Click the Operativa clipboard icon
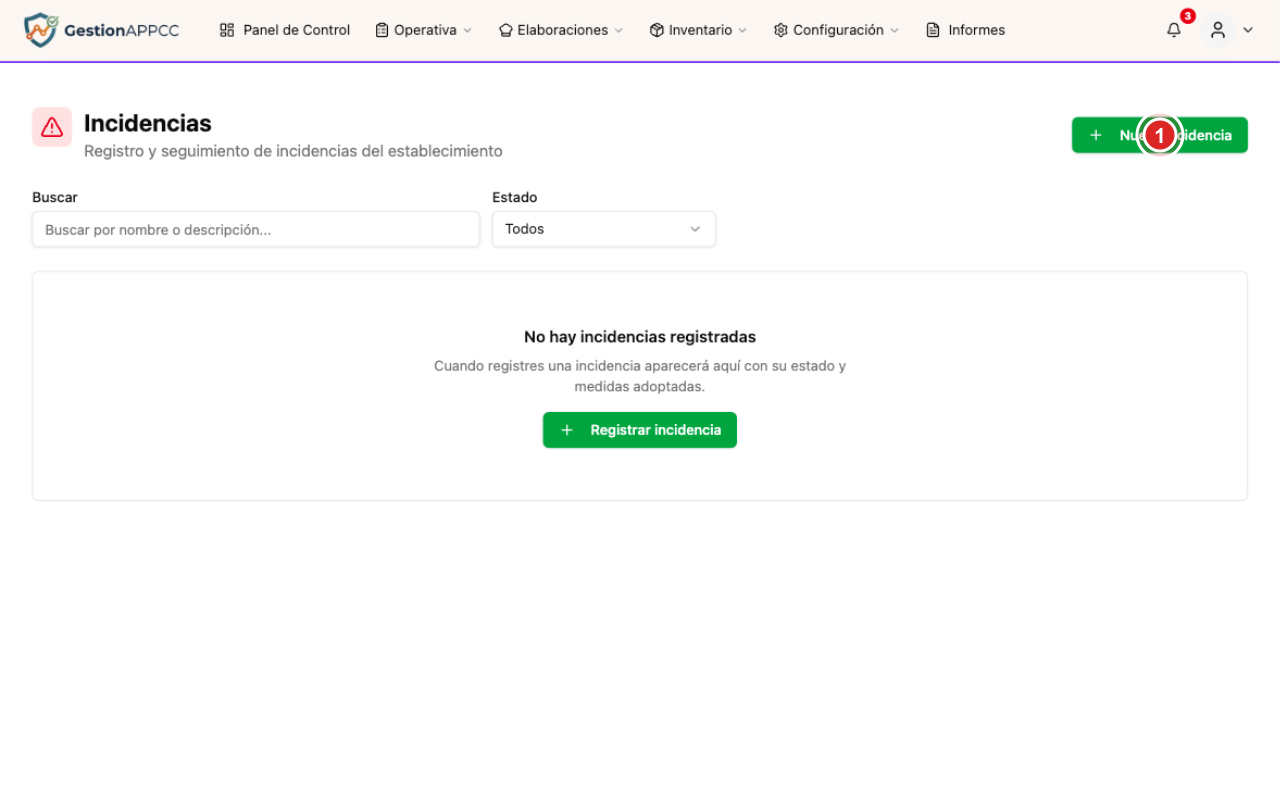Image resolution: width=1280 pixels, height=800 pixels. click(382, 30)
